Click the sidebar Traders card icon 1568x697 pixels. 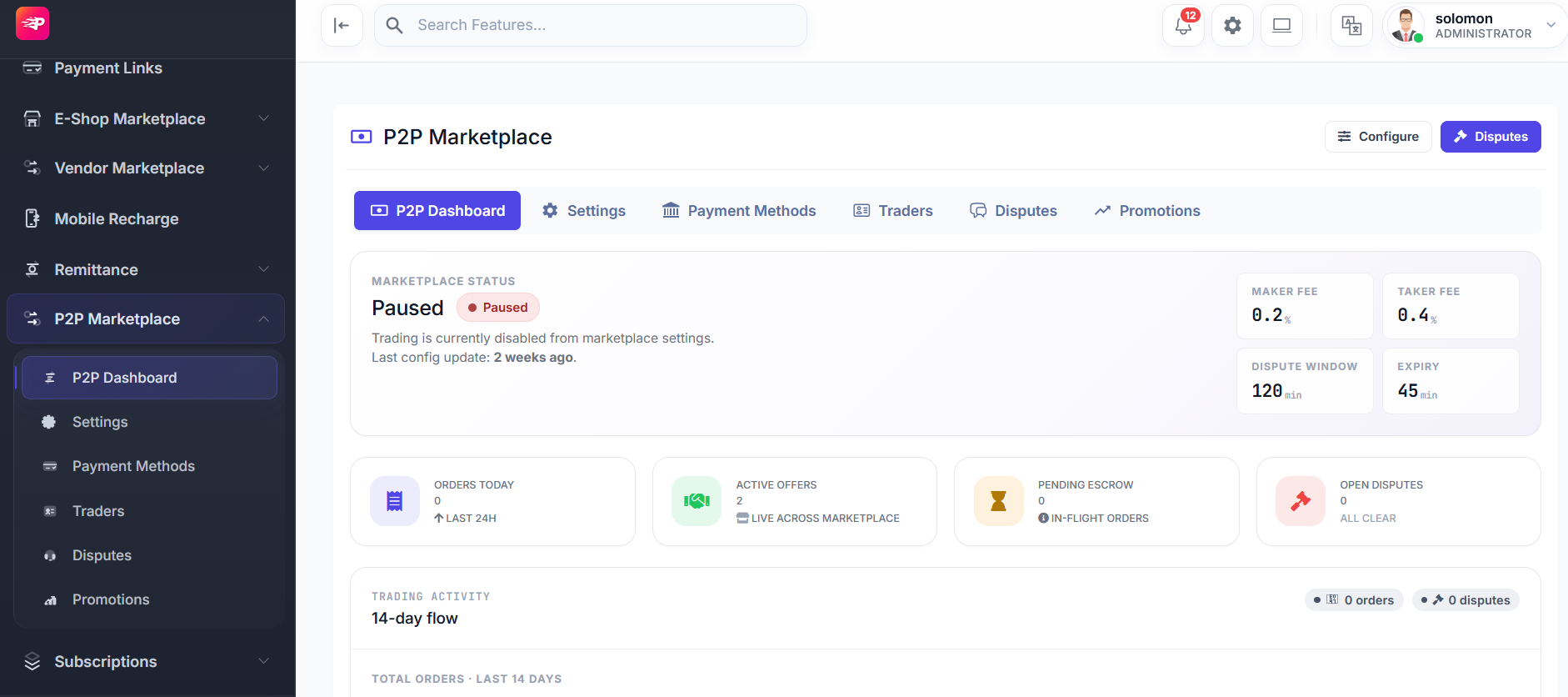point(50,511)
